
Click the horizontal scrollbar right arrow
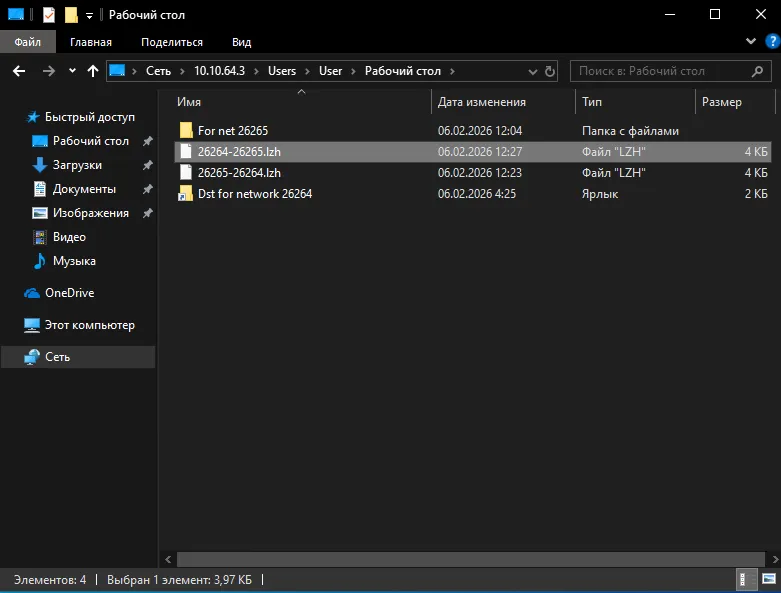pos(775,559)
